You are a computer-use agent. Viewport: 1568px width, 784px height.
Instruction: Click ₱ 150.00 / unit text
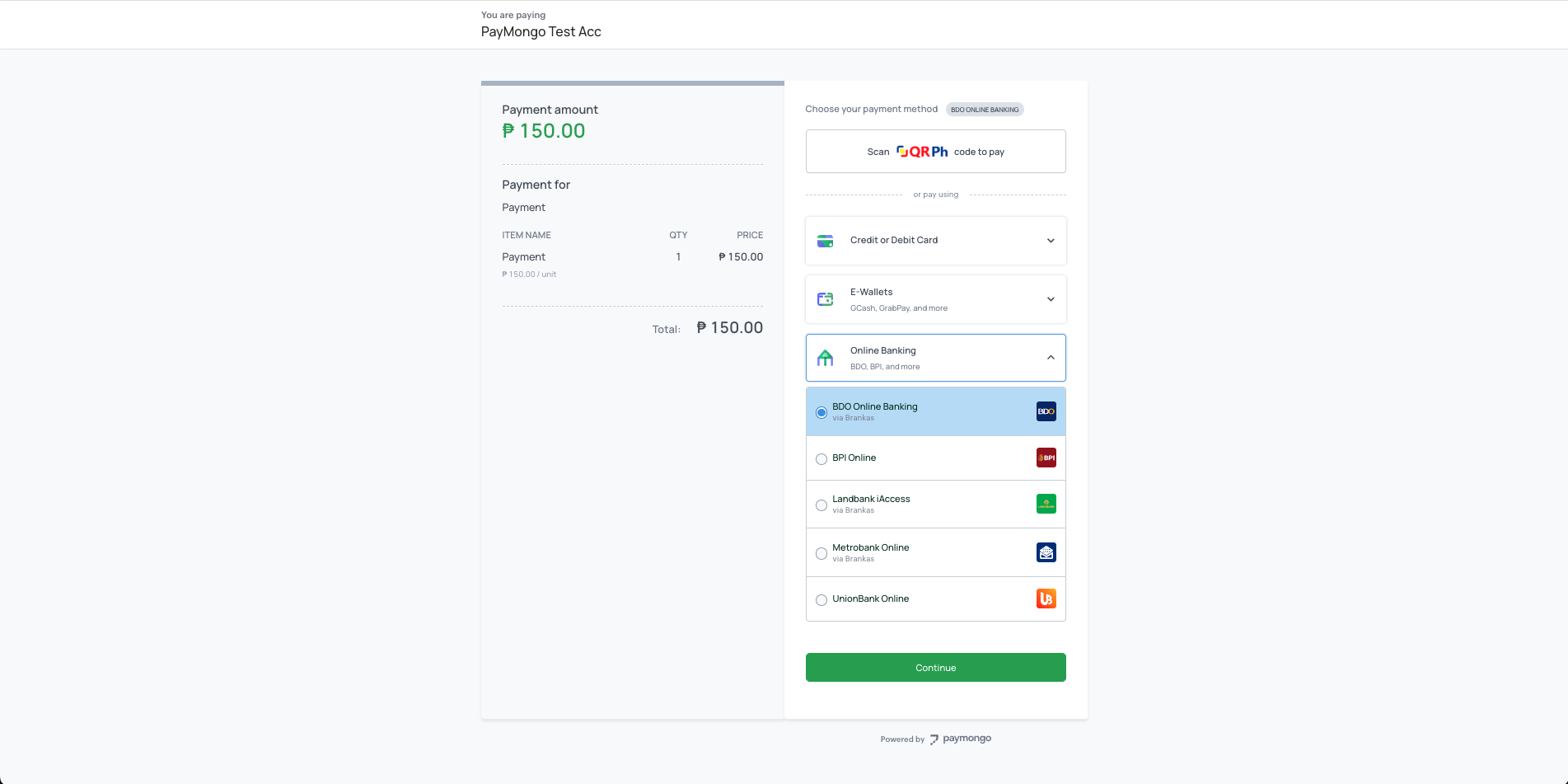529,275
